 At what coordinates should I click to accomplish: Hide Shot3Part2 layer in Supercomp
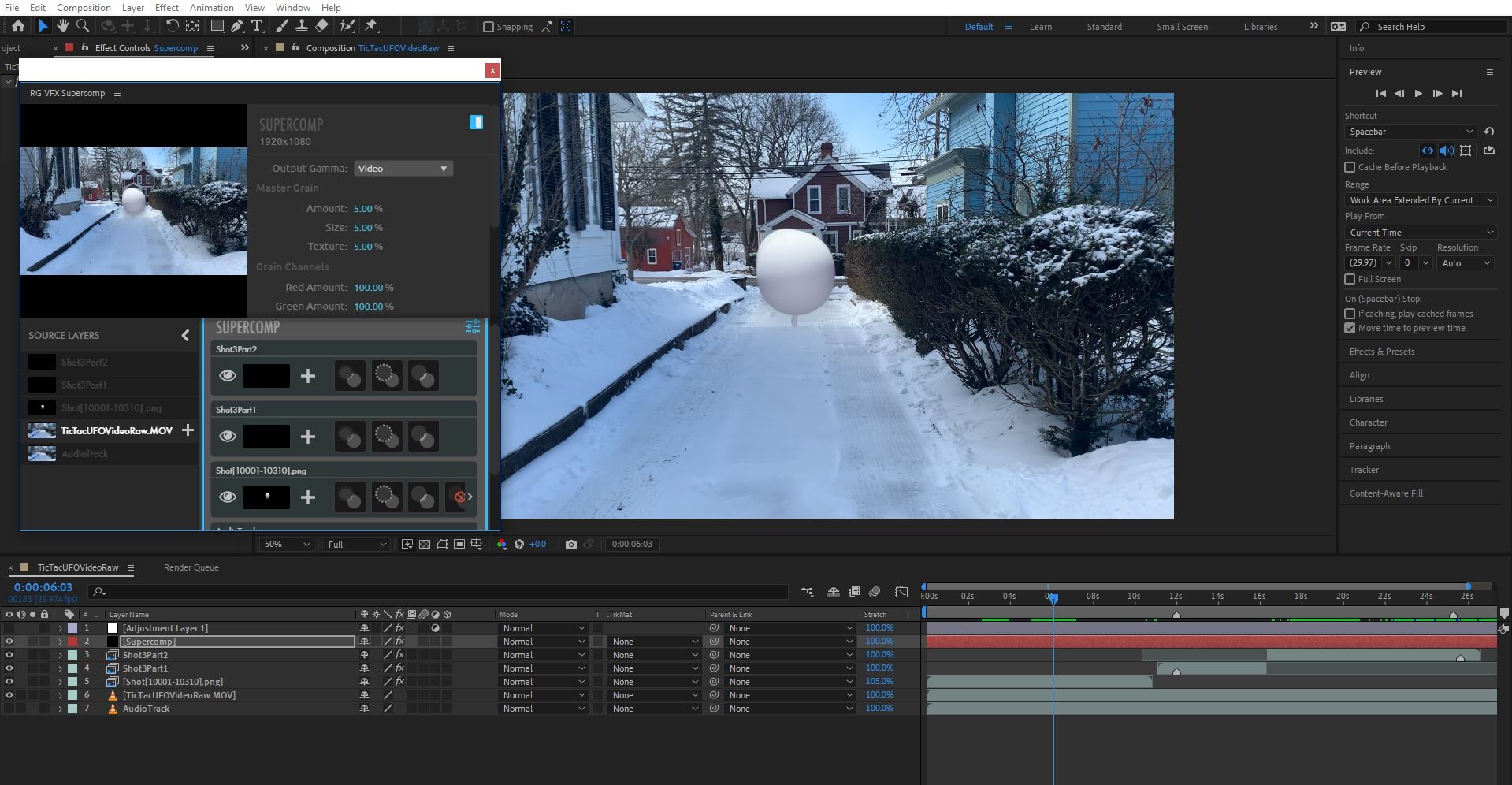click(x=227, y=376)
